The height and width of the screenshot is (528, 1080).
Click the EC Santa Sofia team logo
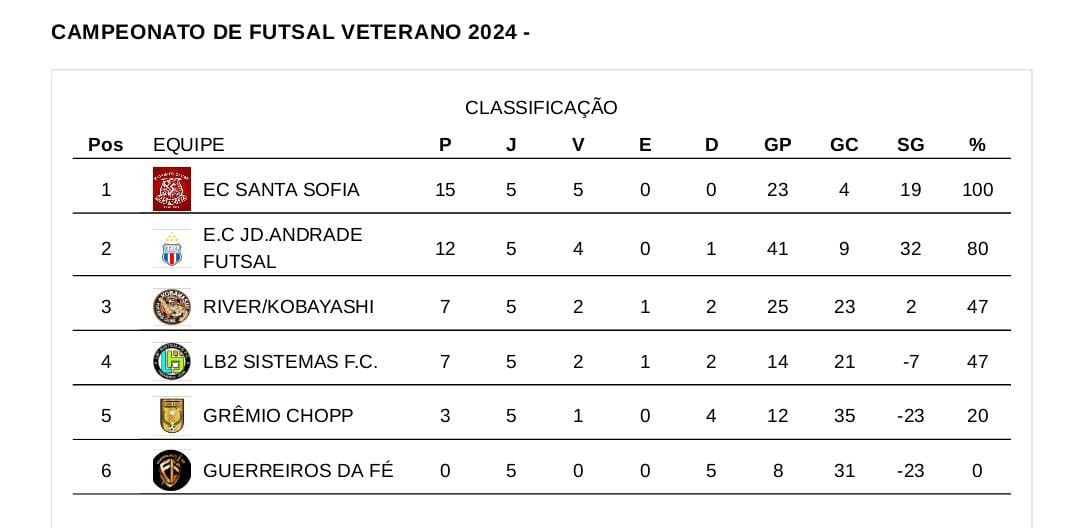pyautogui.click(x=172, y=189)
